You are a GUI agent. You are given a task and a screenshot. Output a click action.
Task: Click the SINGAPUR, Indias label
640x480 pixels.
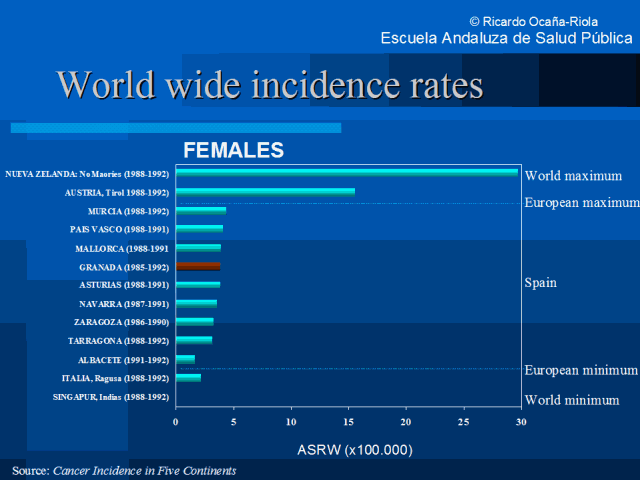[x=110, y=397]
